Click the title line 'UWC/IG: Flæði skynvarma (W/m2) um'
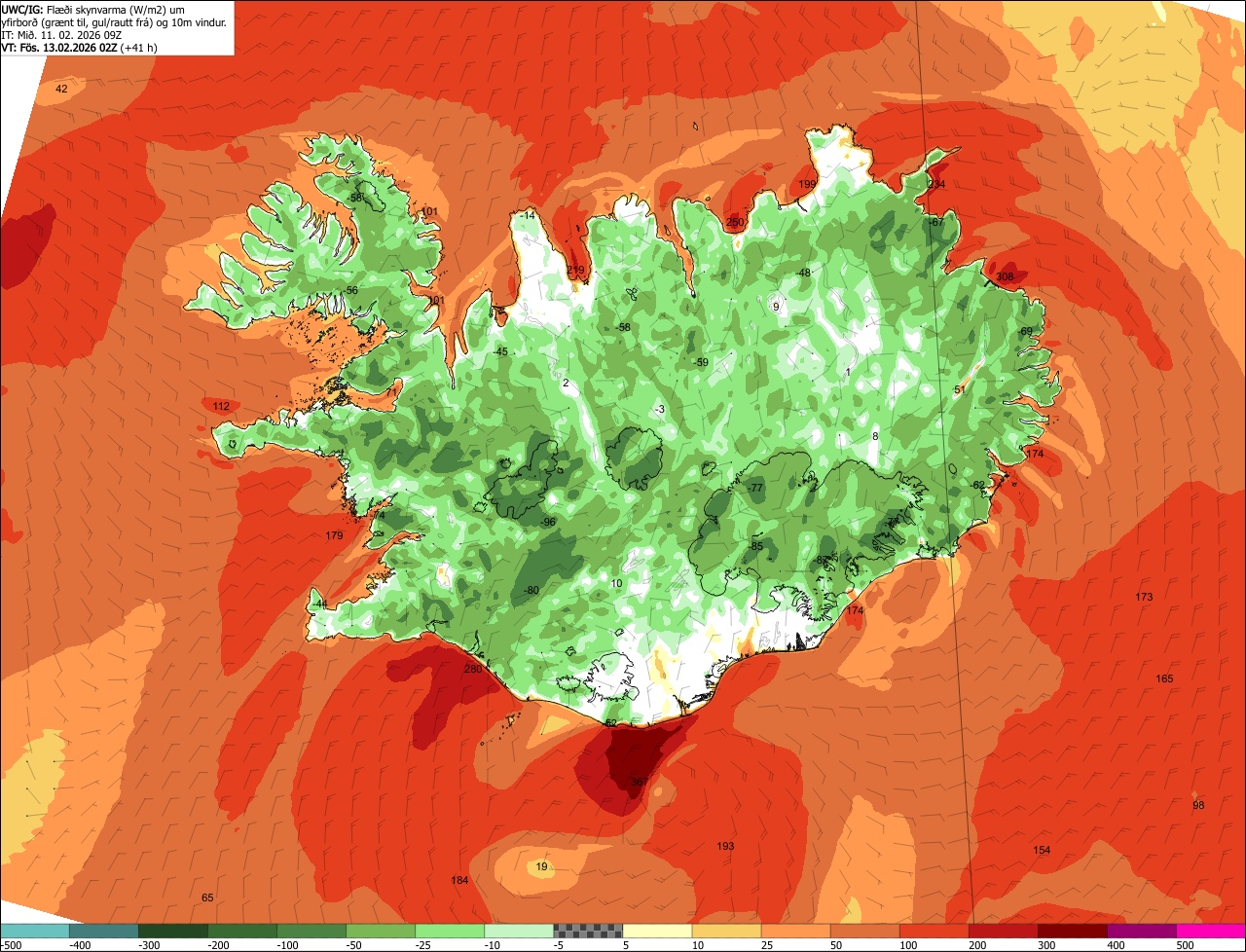This screenshot has height=952, width=1246. click(x=92, y=9)
